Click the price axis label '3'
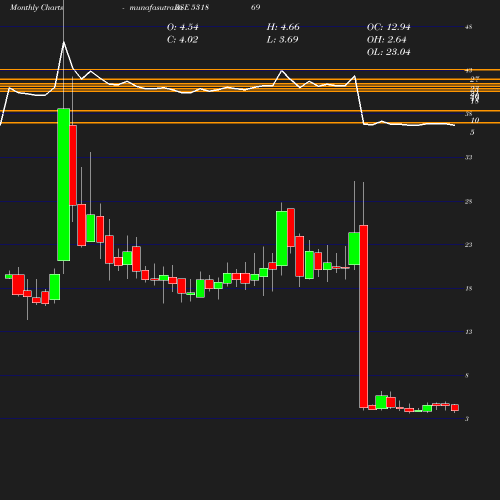The image size is (500, 500). pos(467,419)
